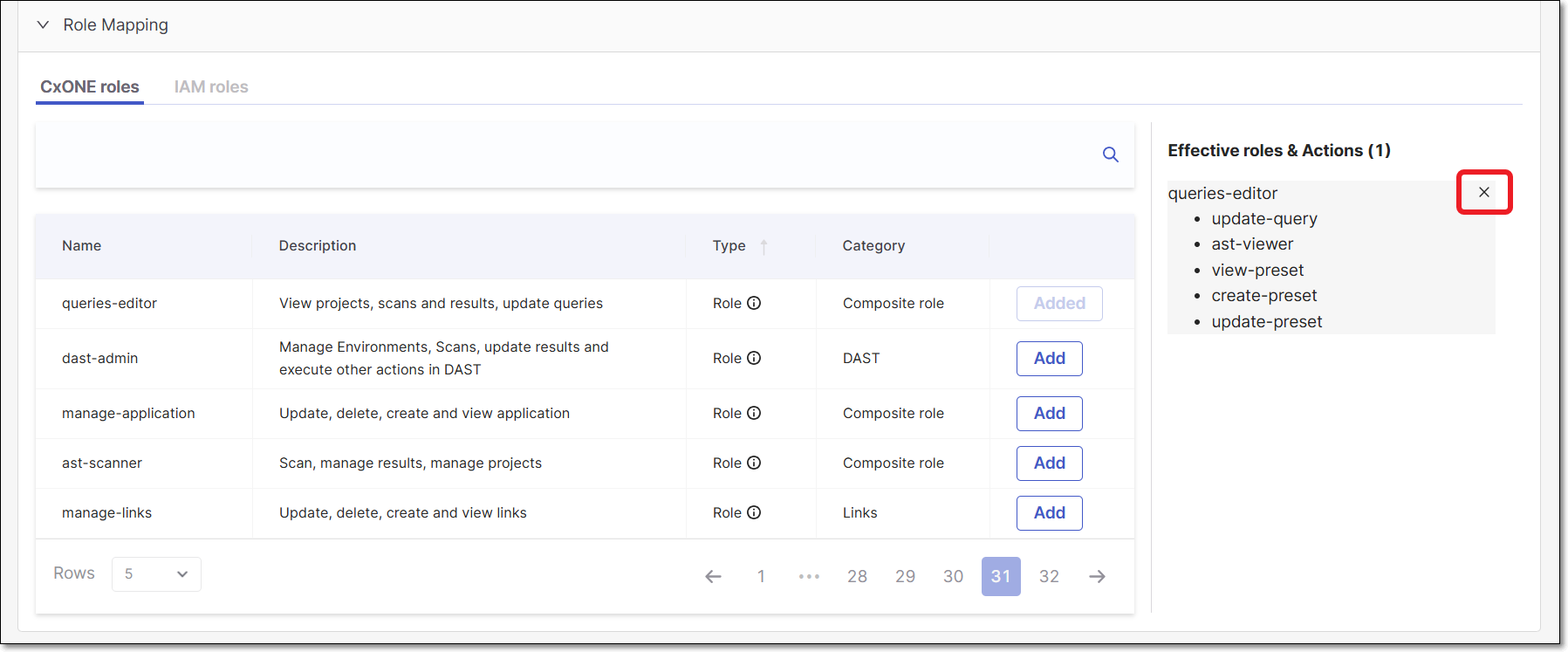
Task: Click the Category column header
Action: [873, 246]
